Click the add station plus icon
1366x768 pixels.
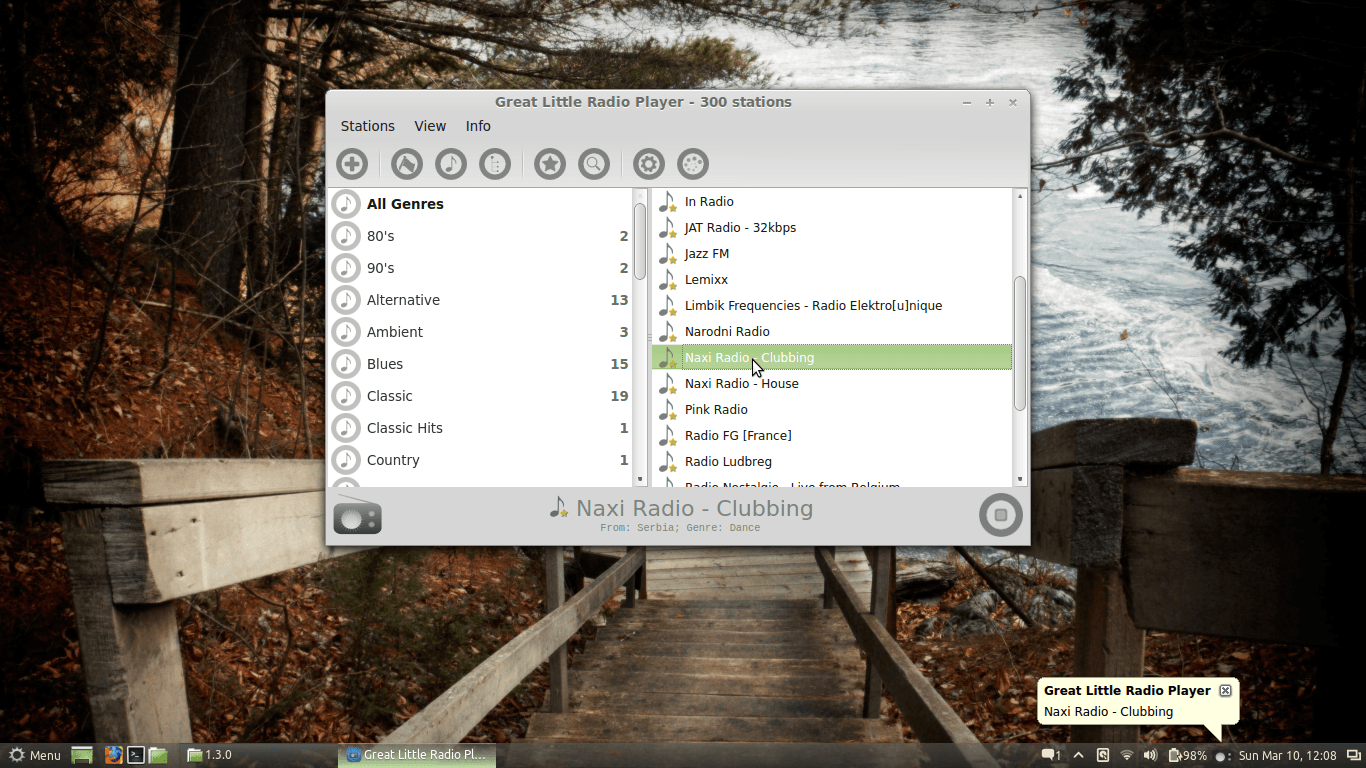351,164
